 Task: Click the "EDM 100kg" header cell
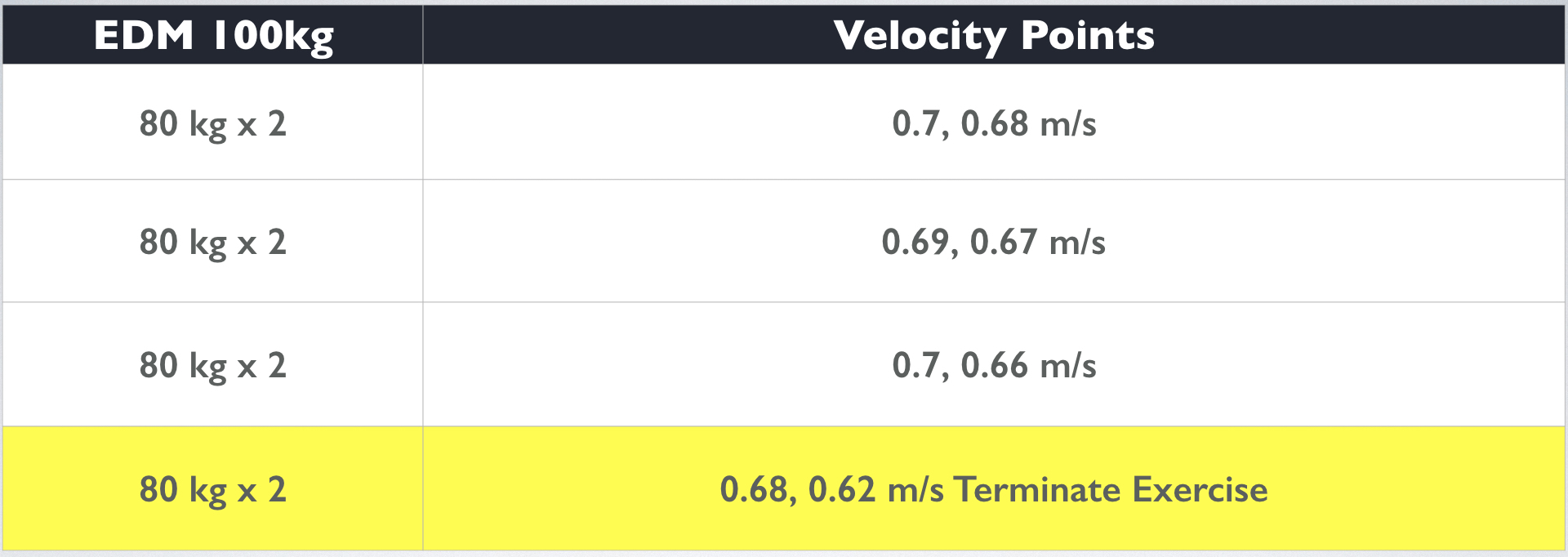[212, 34]
